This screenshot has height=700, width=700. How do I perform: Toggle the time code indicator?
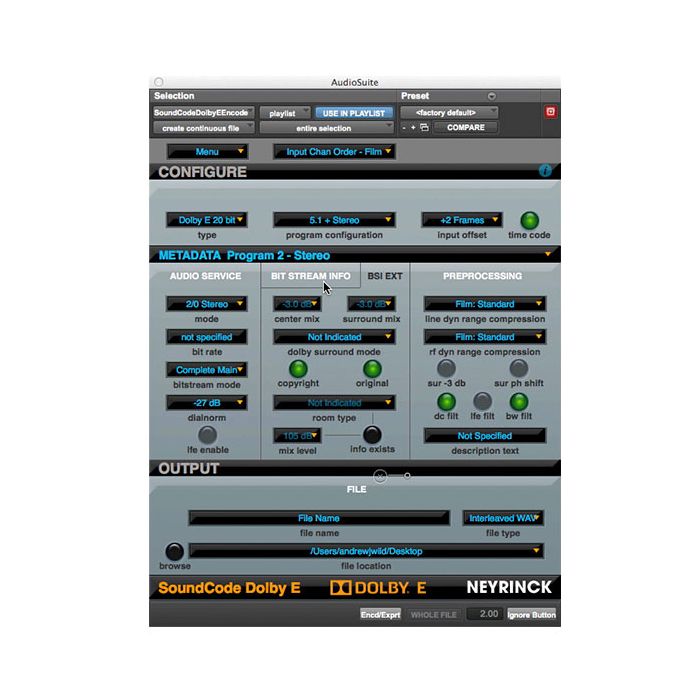coord(529,220)
